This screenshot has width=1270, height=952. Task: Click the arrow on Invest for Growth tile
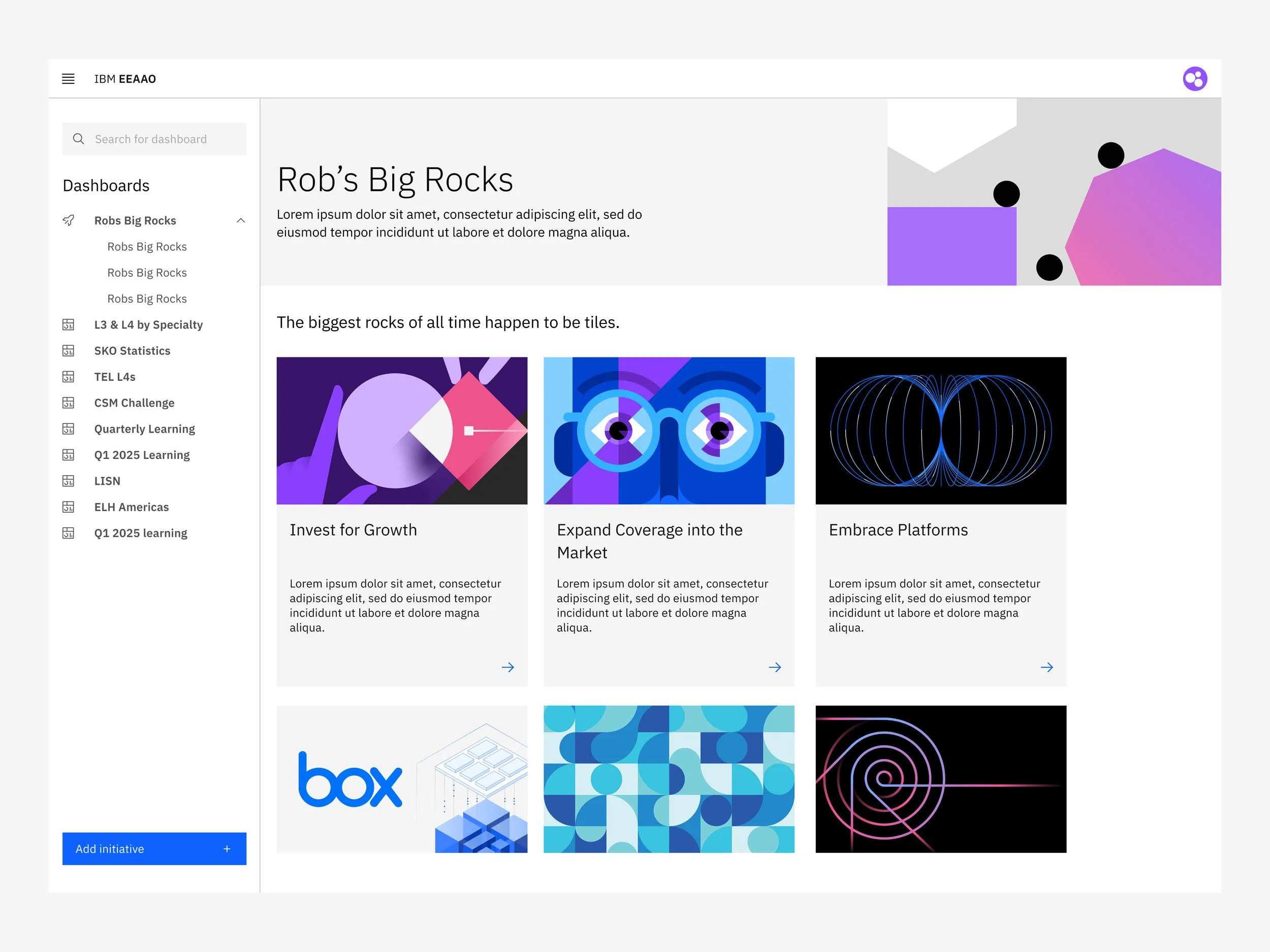pos(507,667)
